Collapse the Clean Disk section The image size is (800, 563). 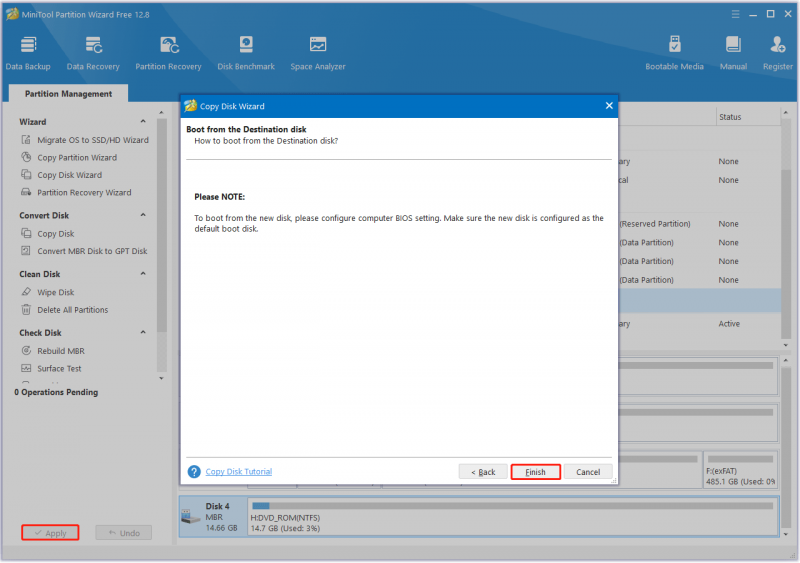point(143,274)
